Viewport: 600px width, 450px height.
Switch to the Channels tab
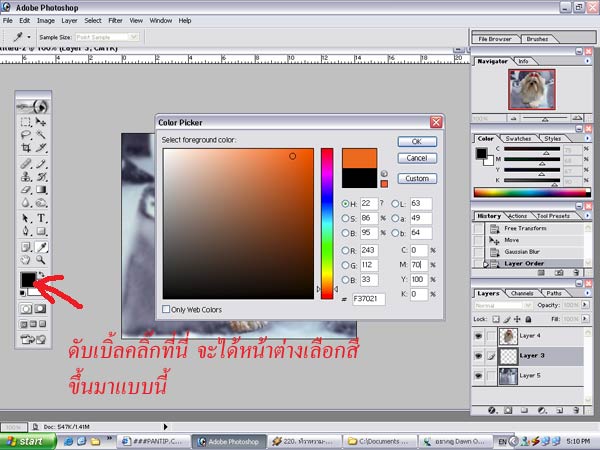coord(522,293)
